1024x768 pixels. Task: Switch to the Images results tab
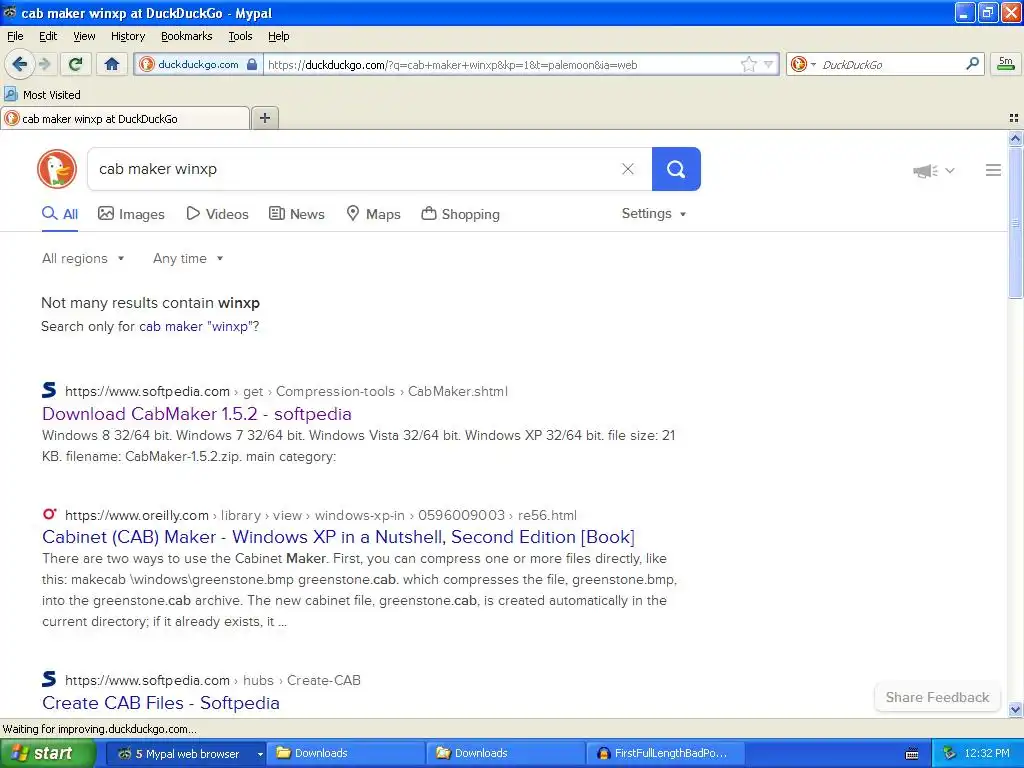click(x=131, y=214)
